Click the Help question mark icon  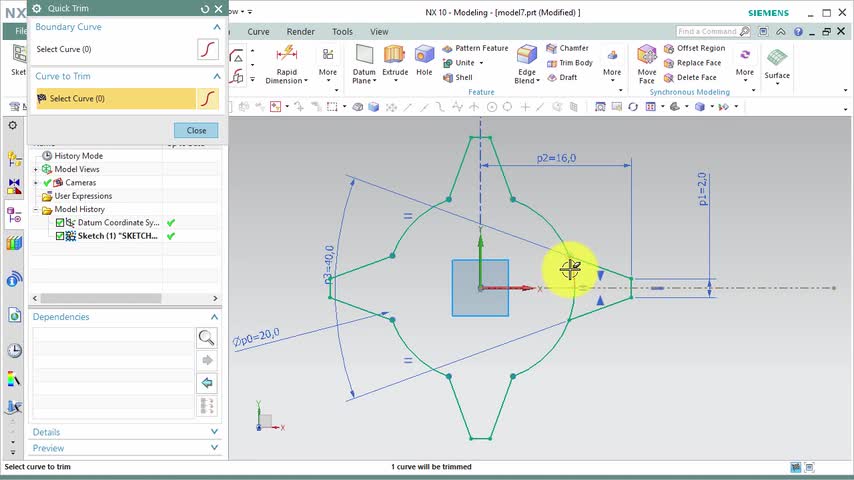[x=798, y=32]
